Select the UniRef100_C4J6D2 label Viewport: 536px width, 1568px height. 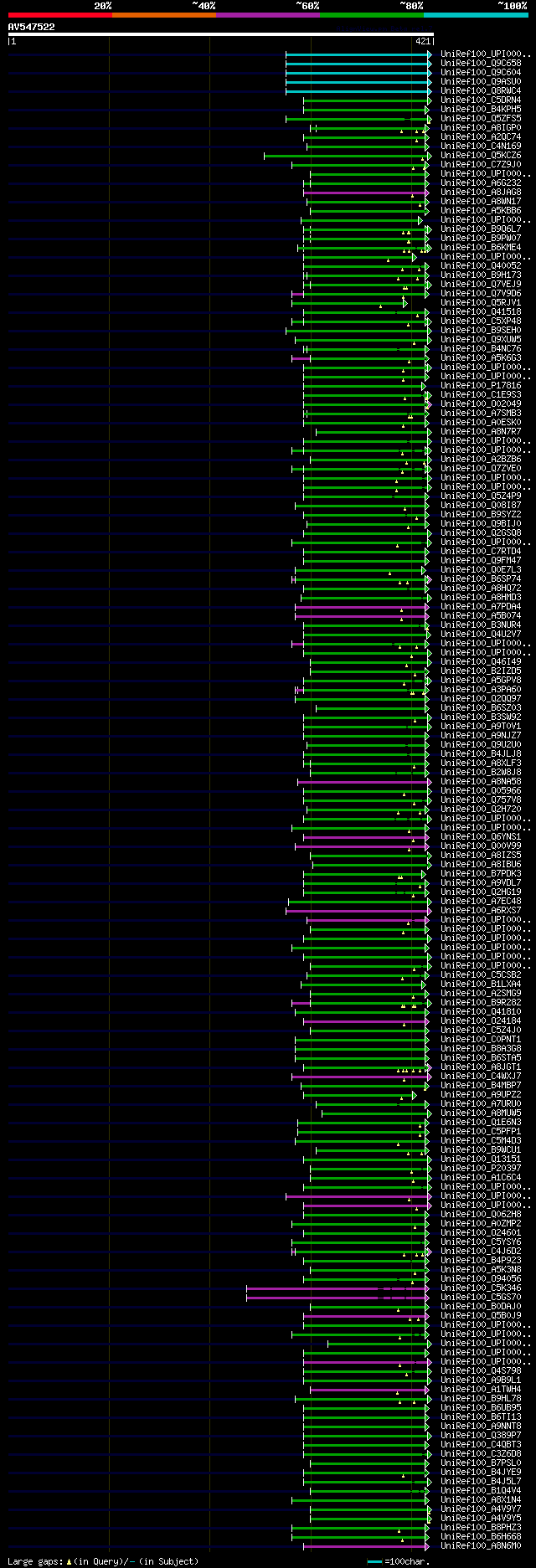481,1251
